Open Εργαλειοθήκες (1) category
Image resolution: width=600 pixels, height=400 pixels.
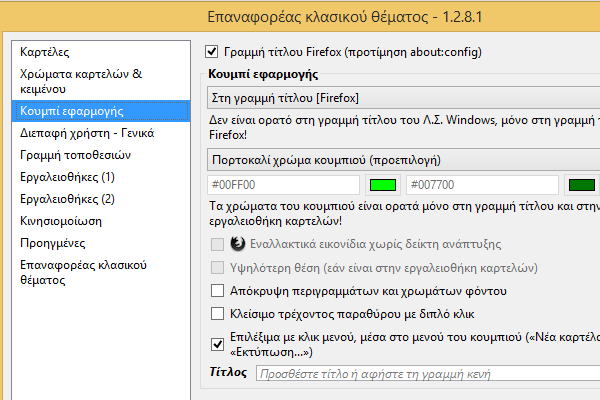[101, 177]
